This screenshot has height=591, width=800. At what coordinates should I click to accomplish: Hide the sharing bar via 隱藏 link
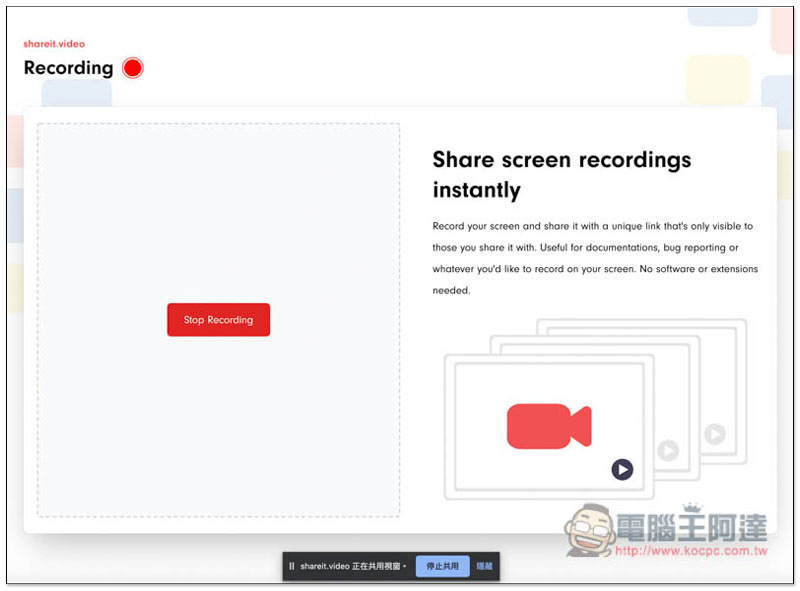click(x=484, y=566)
